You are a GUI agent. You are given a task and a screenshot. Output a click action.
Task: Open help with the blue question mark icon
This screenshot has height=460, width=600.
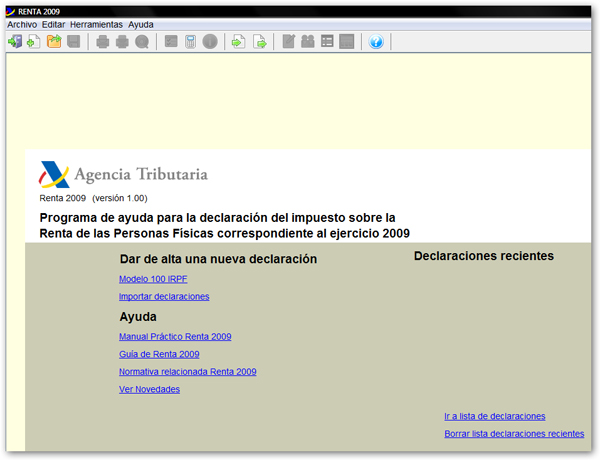click(x=376, y=41)
